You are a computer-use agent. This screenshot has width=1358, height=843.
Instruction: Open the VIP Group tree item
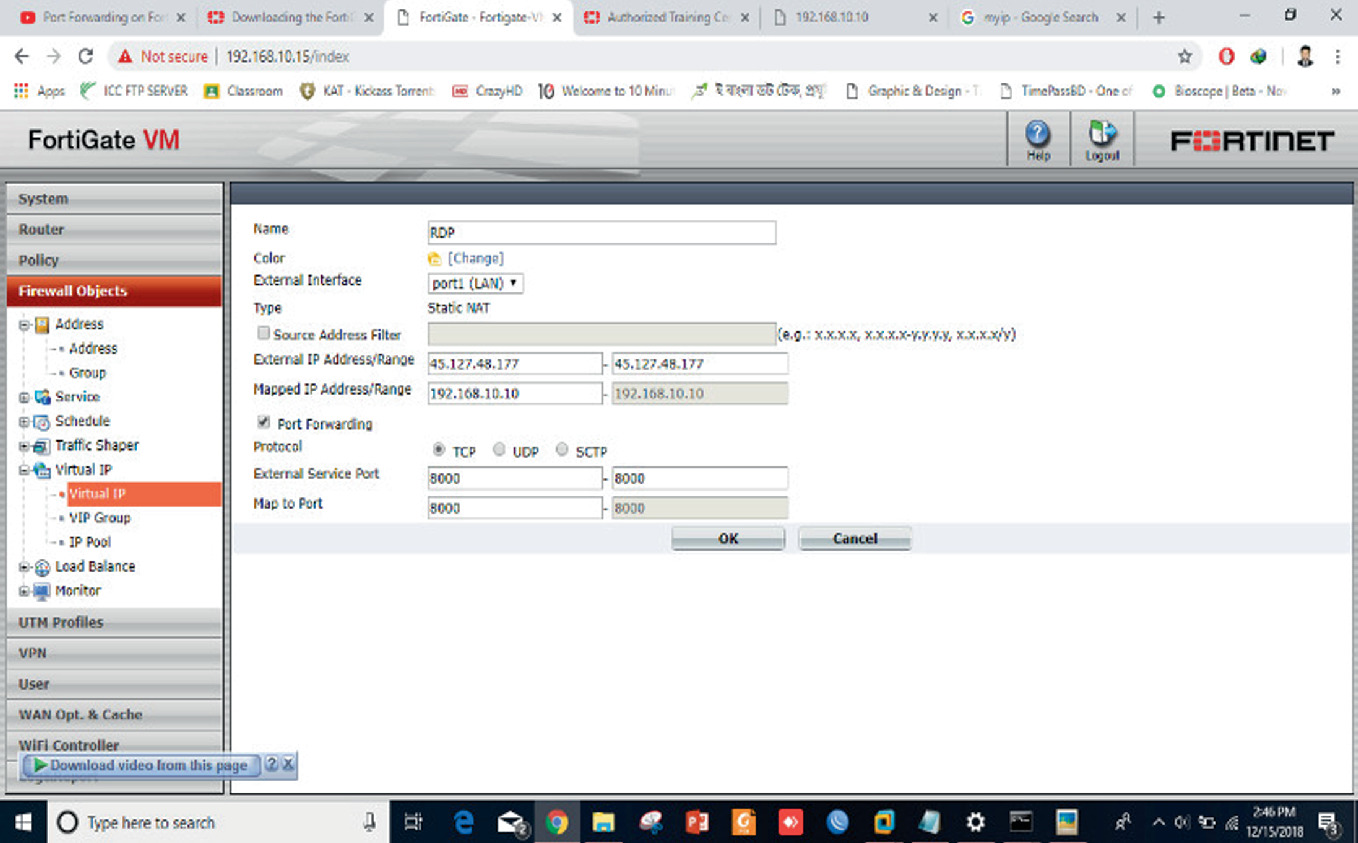tap(100, 518)
